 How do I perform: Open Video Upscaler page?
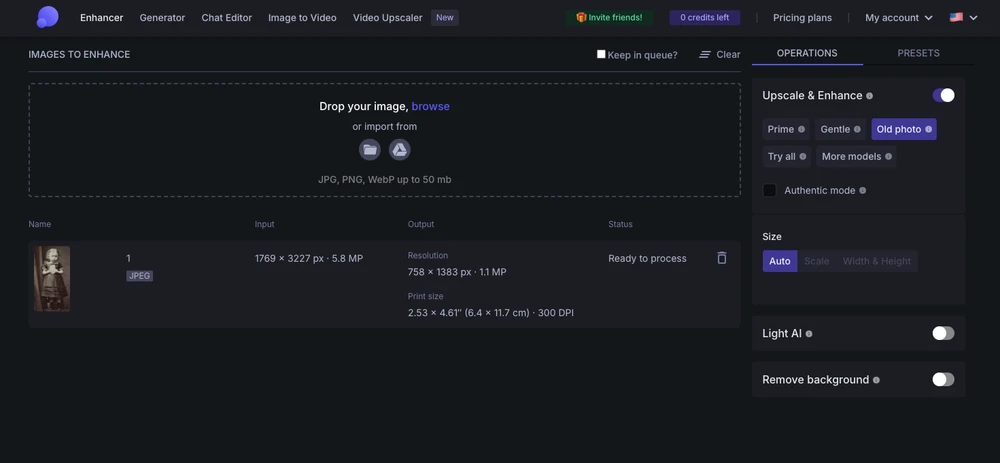pyautogui.click(x=388, y=18)
